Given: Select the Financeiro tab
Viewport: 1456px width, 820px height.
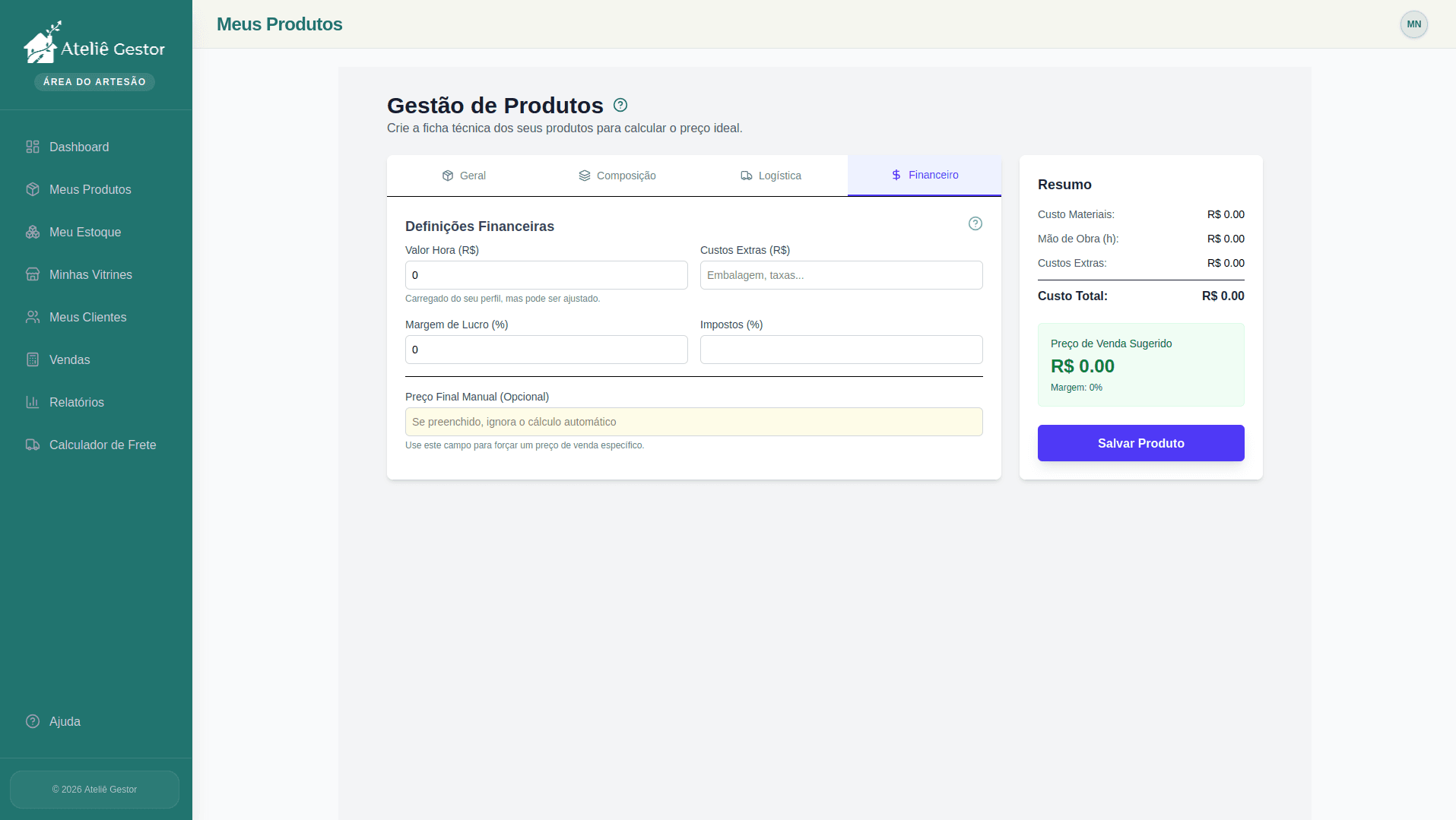Looking at the screenshot, I should [925, 176].
